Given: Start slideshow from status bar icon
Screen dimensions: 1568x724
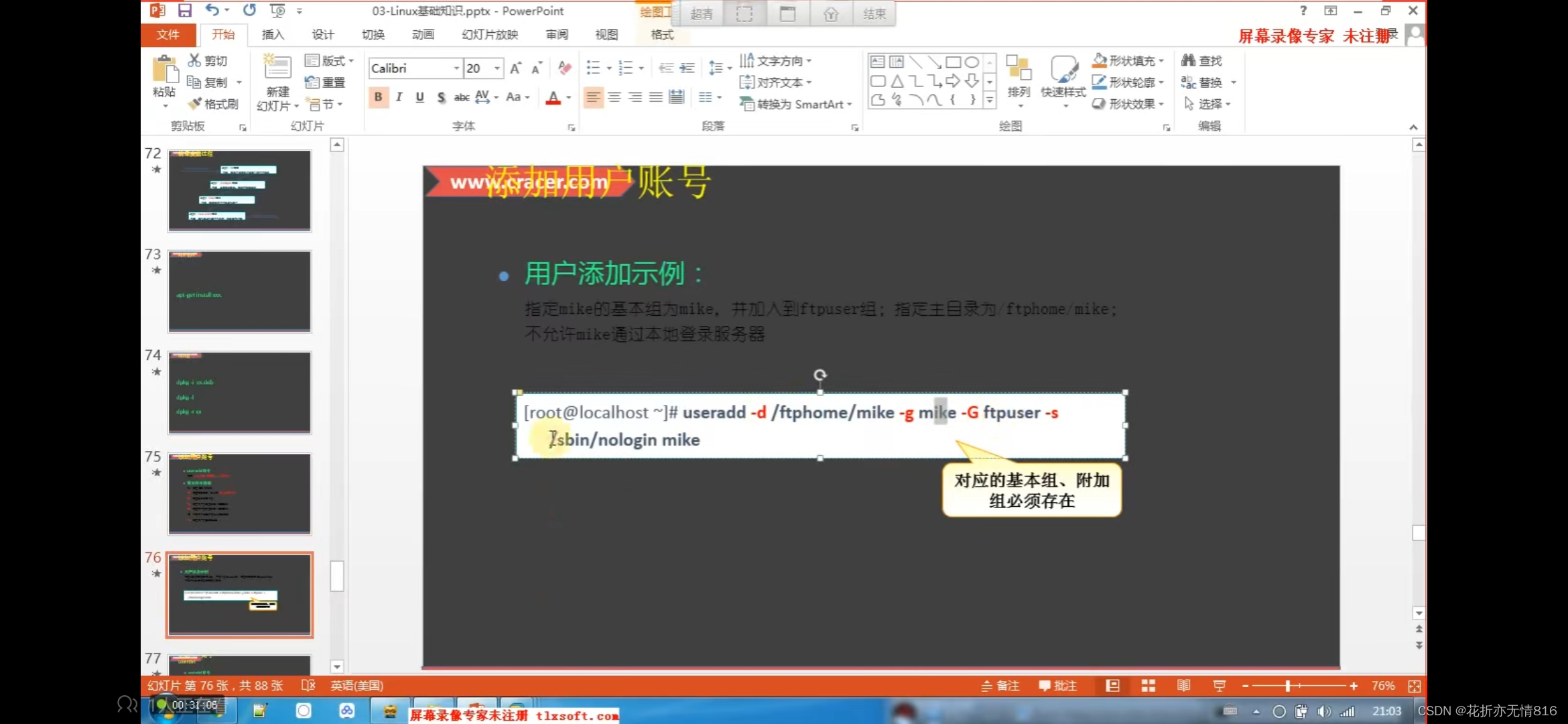Looking at the screenshot, I should click(1220, 685).
